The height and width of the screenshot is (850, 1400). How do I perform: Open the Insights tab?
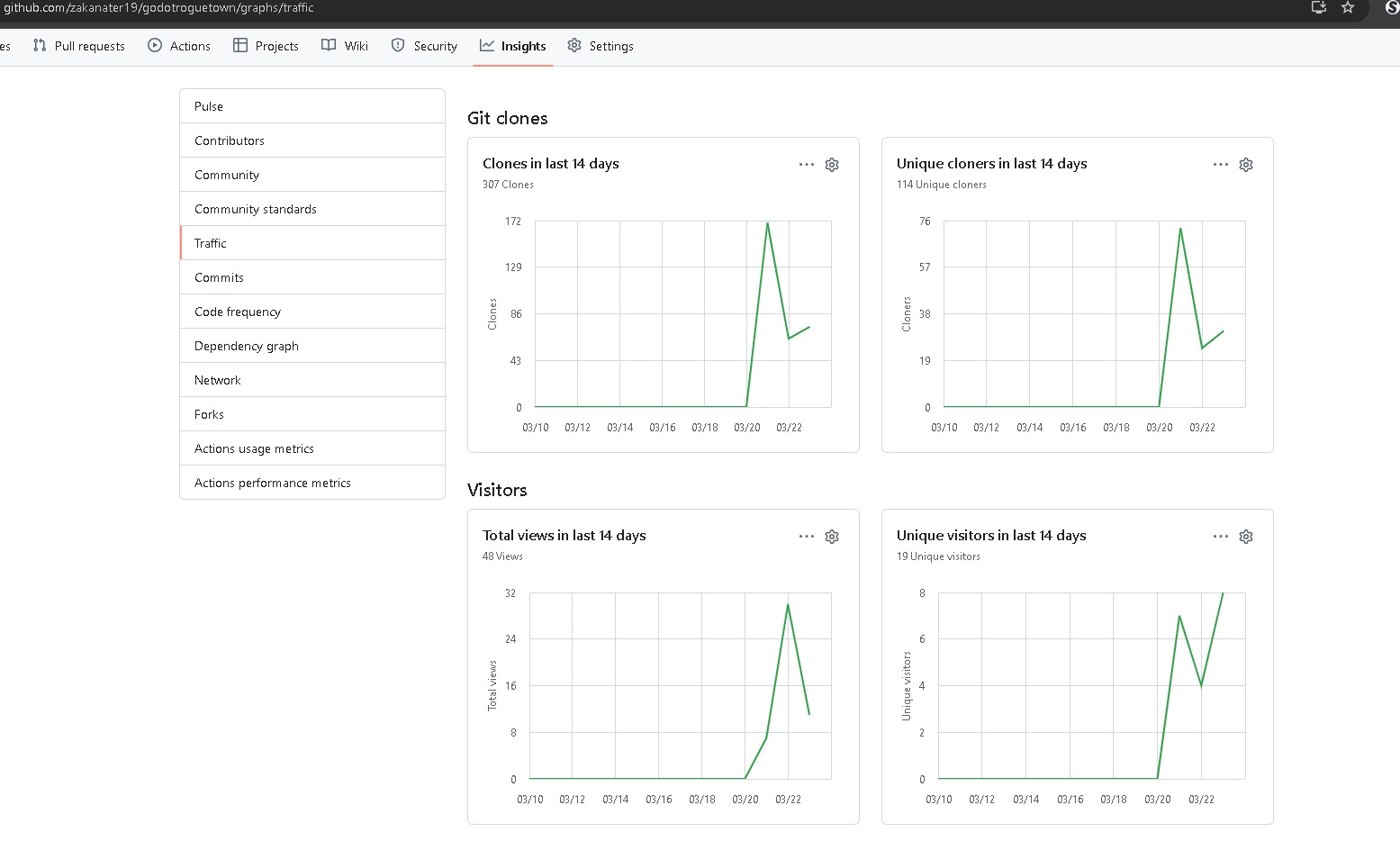coord(513,46)
